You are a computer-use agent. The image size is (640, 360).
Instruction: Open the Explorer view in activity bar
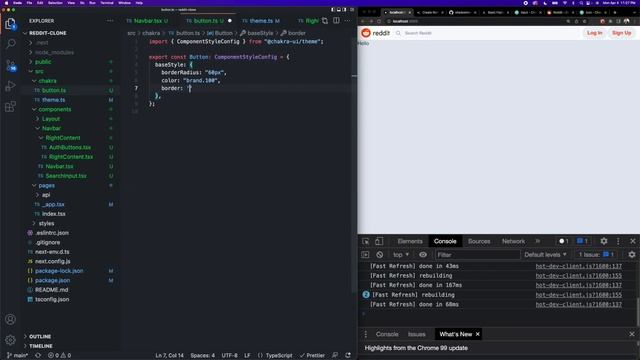(x=11, y=24)
